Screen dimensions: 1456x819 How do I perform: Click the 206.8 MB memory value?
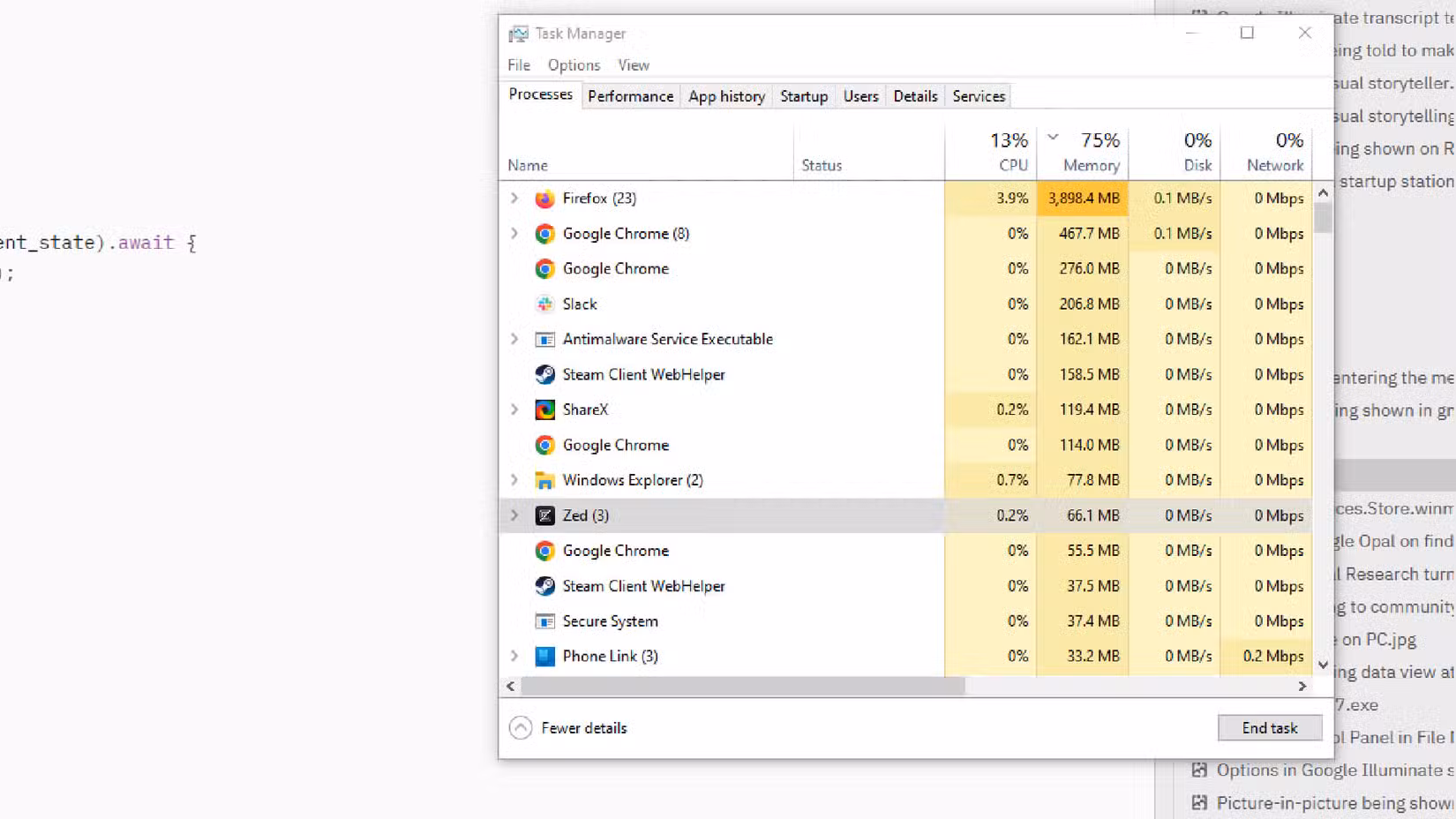(x=1089, y=304)
